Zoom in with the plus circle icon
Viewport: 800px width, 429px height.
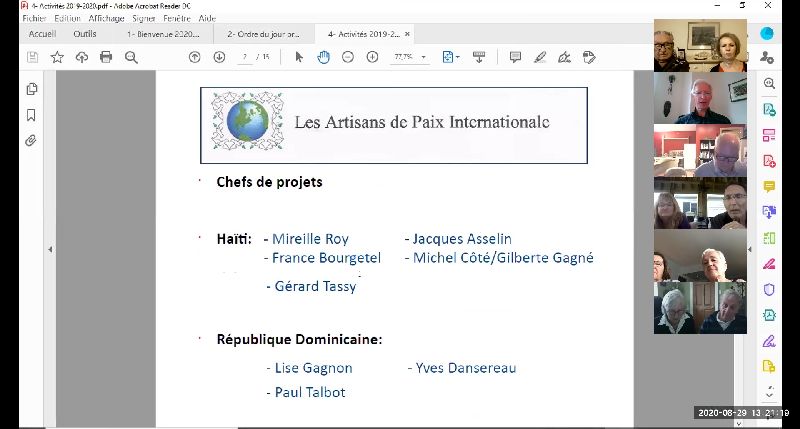[372, 57]
